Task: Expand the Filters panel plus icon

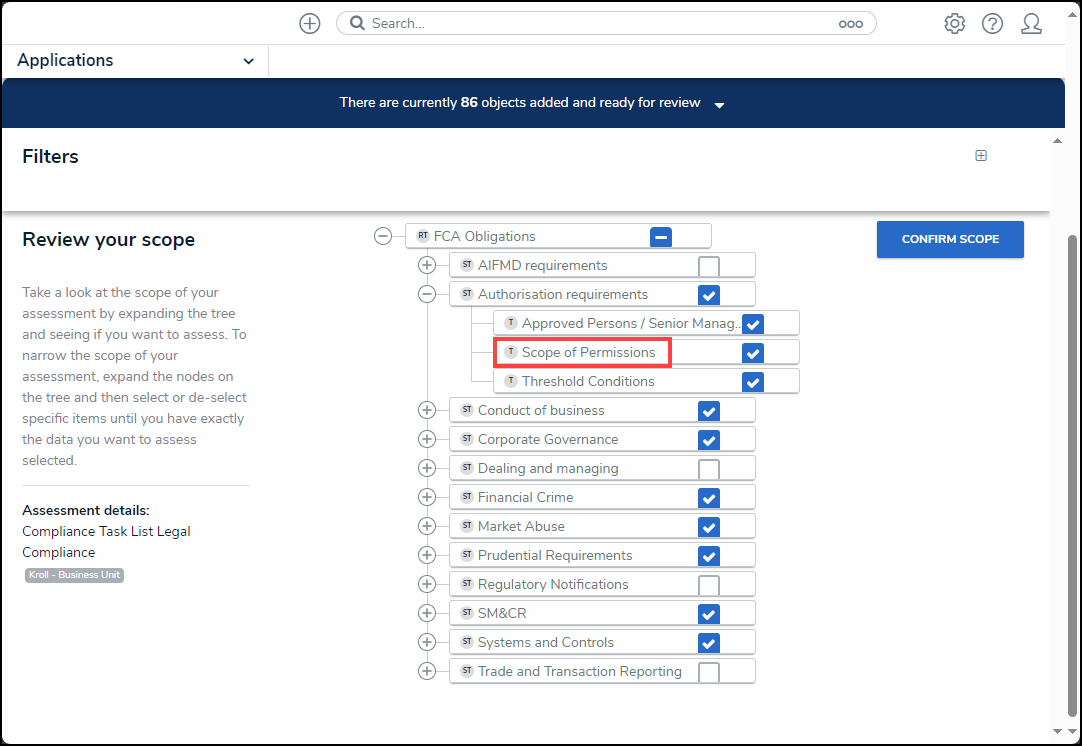Action: pyautogui.click(x=981, y=156)
